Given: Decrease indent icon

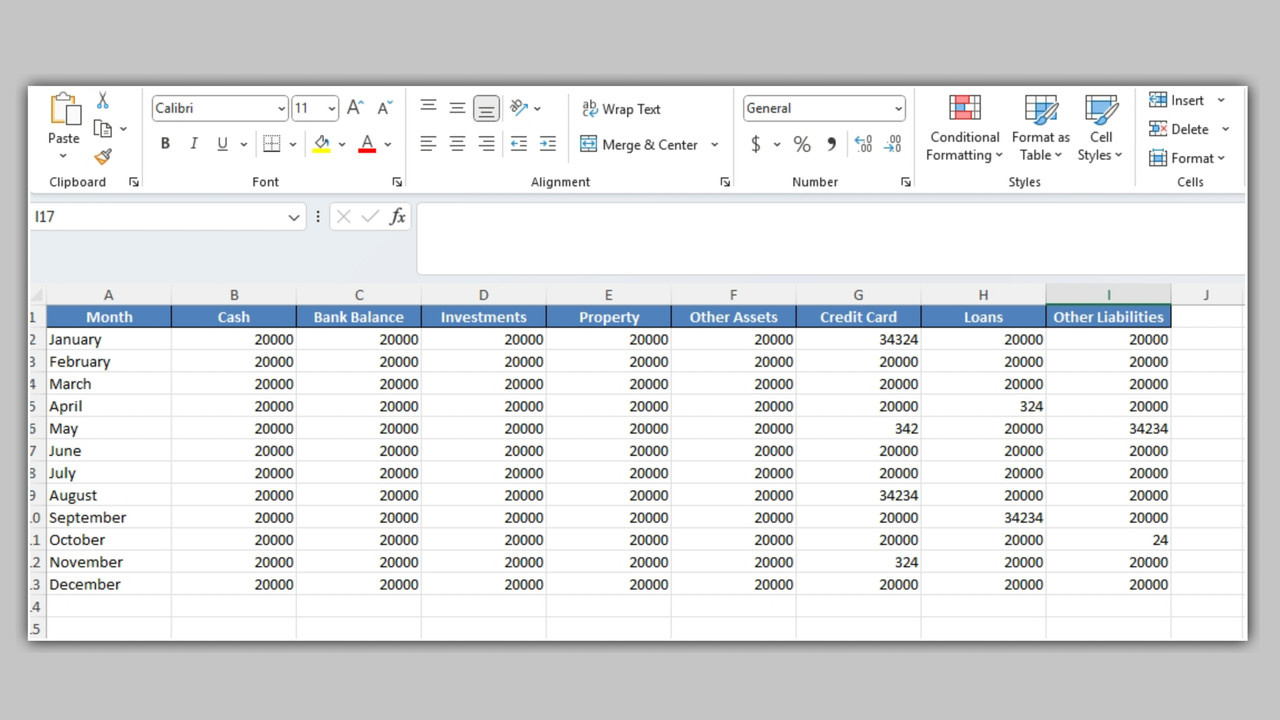Looking at the screenshot, I should tap(518, 144).
